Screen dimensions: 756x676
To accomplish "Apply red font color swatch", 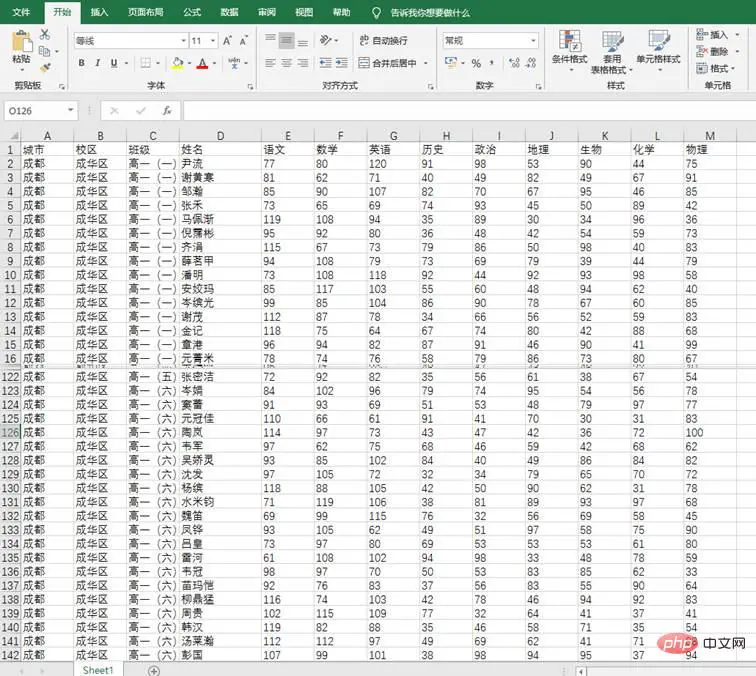I will tap(203, 63).
